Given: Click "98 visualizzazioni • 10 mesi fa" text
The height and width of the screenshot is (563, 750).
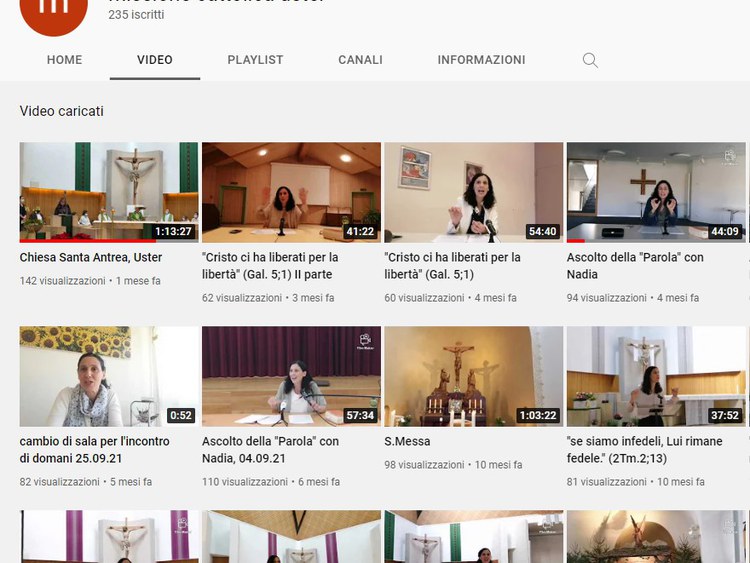Looking at the screenshot, I should (x=453, y=465).
